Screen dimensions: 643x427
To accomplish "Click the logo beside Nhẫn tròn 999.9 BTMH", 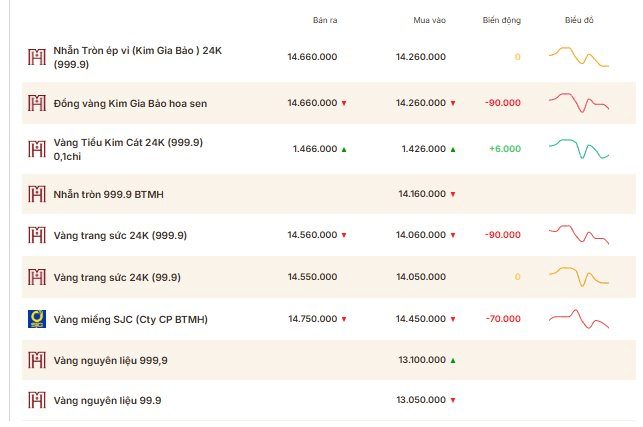I will [x=37, y=194].
